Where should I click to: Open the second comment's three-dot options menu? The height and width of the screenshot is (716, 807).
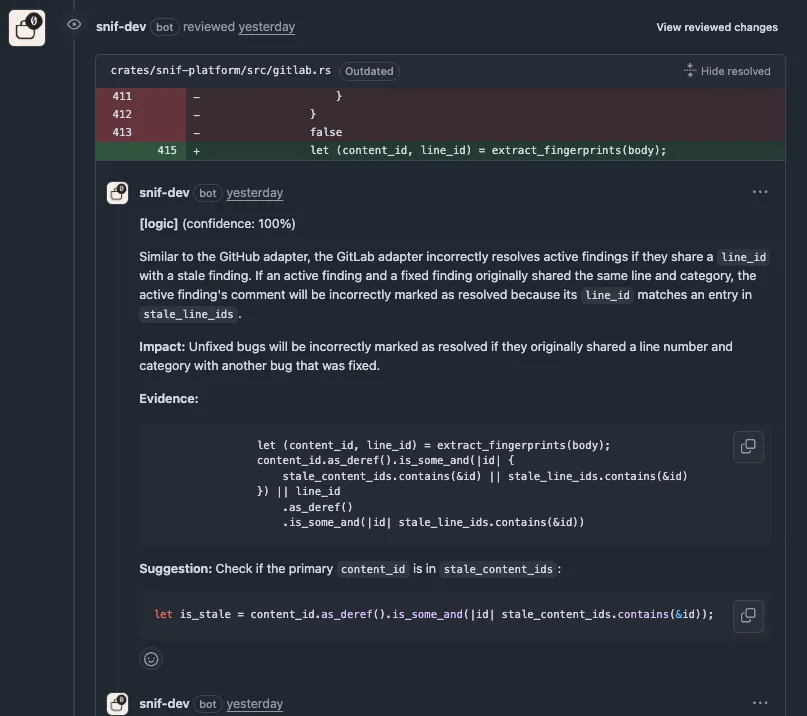760,703
